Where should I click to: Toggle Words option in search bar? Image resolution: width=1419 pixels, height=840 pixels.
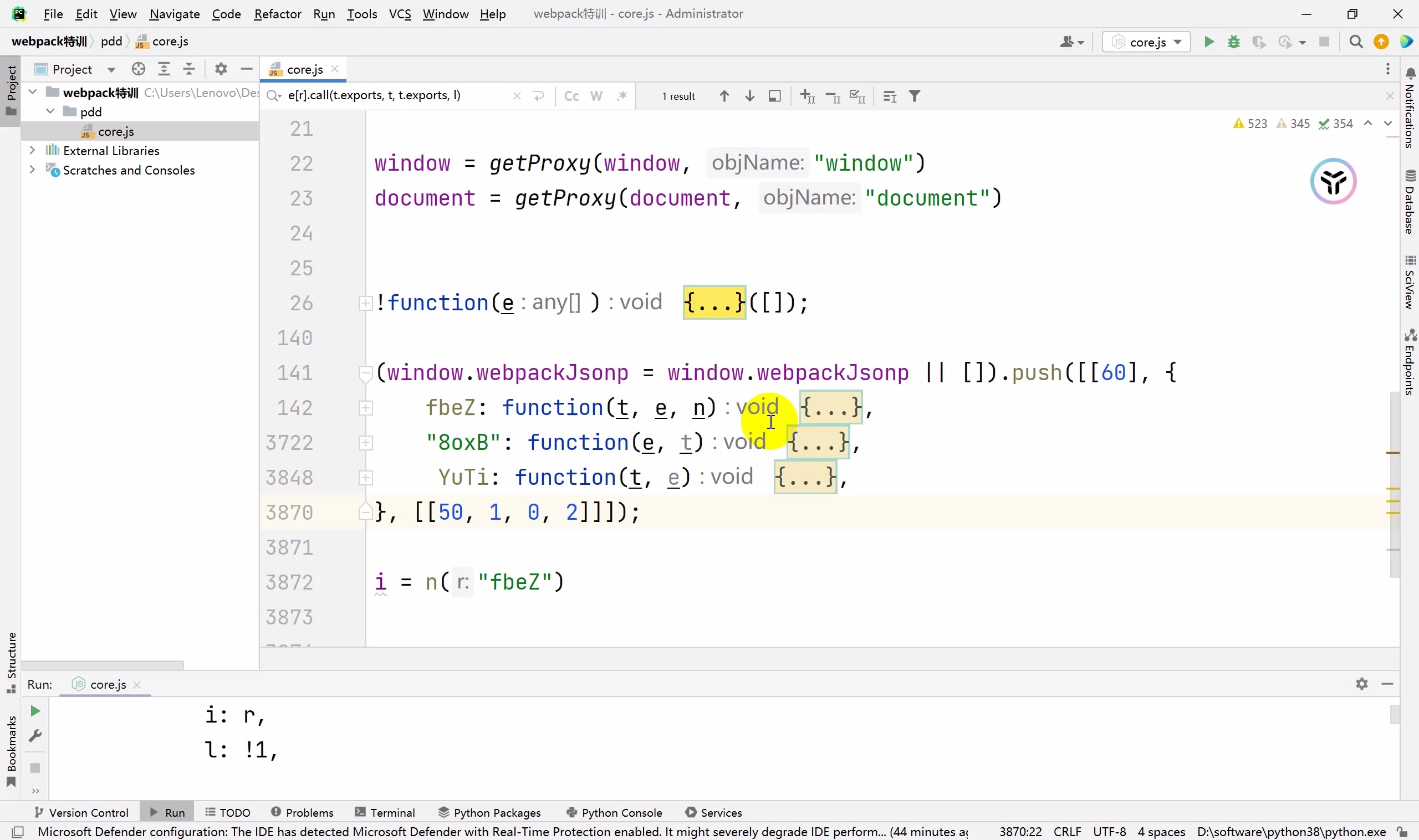[x=596, y=96]
